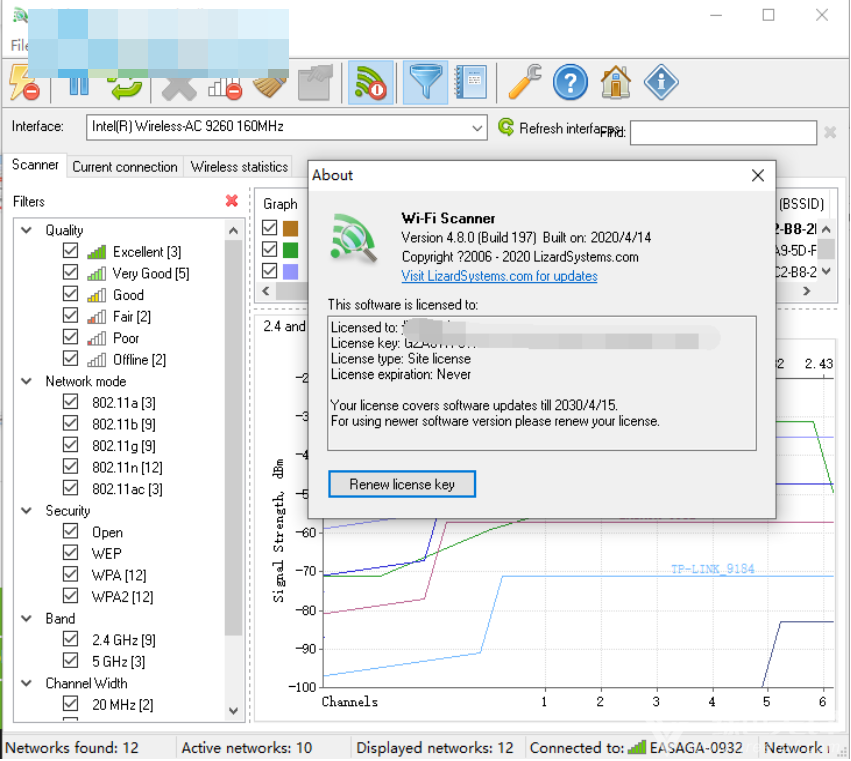Click inside the Find input field
851x761 pixels.
(723, 132)
